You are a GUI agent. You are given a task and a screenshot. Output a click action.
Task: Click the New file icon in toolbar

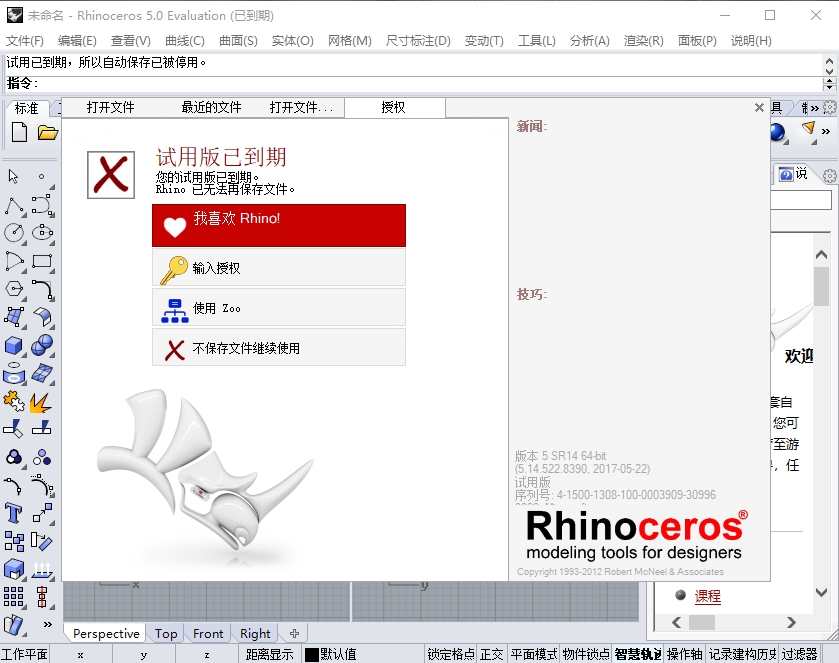point(19,132)
